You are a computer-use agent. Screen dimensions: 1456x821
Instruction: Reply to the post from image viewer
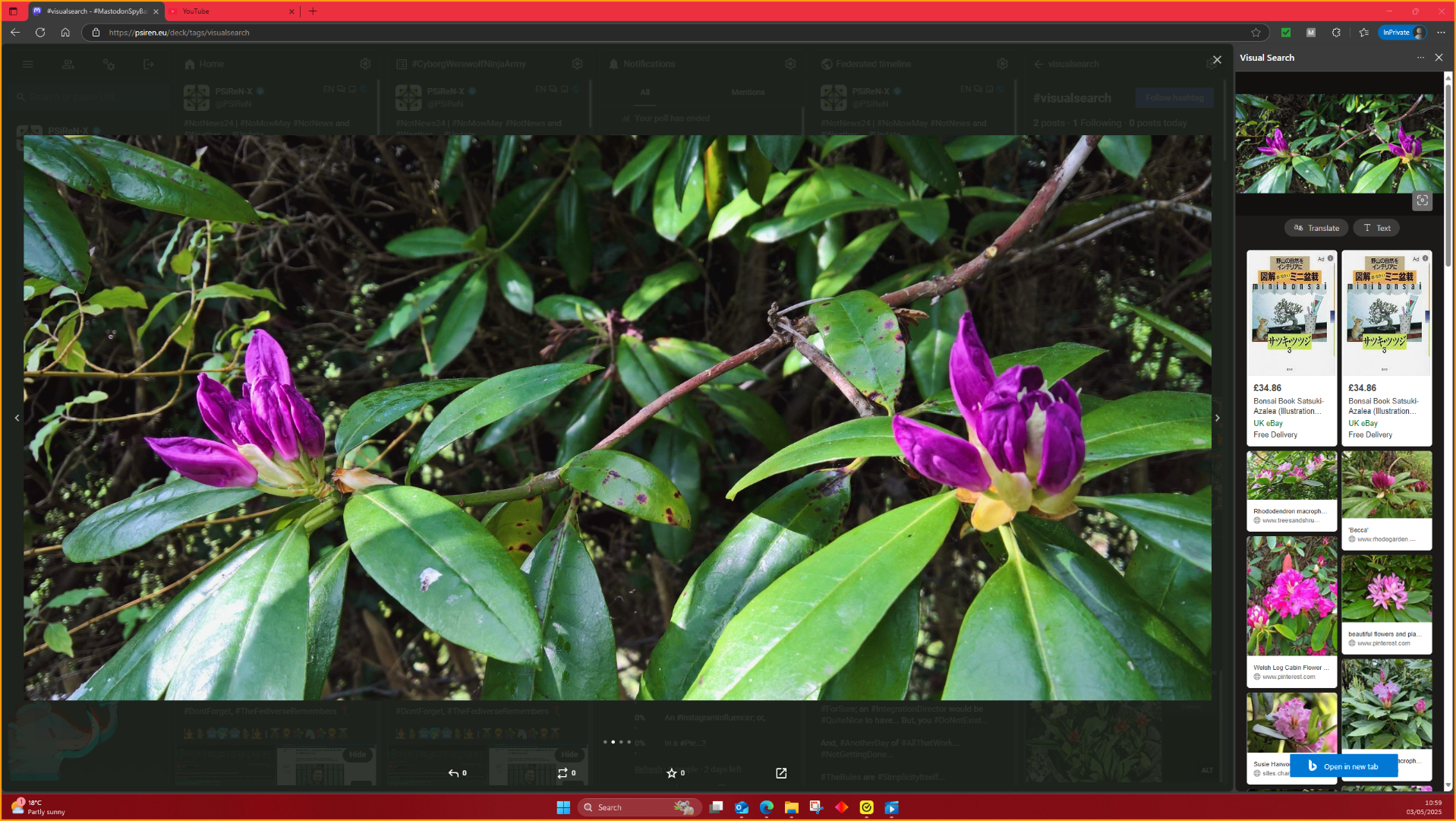point(457,773)
